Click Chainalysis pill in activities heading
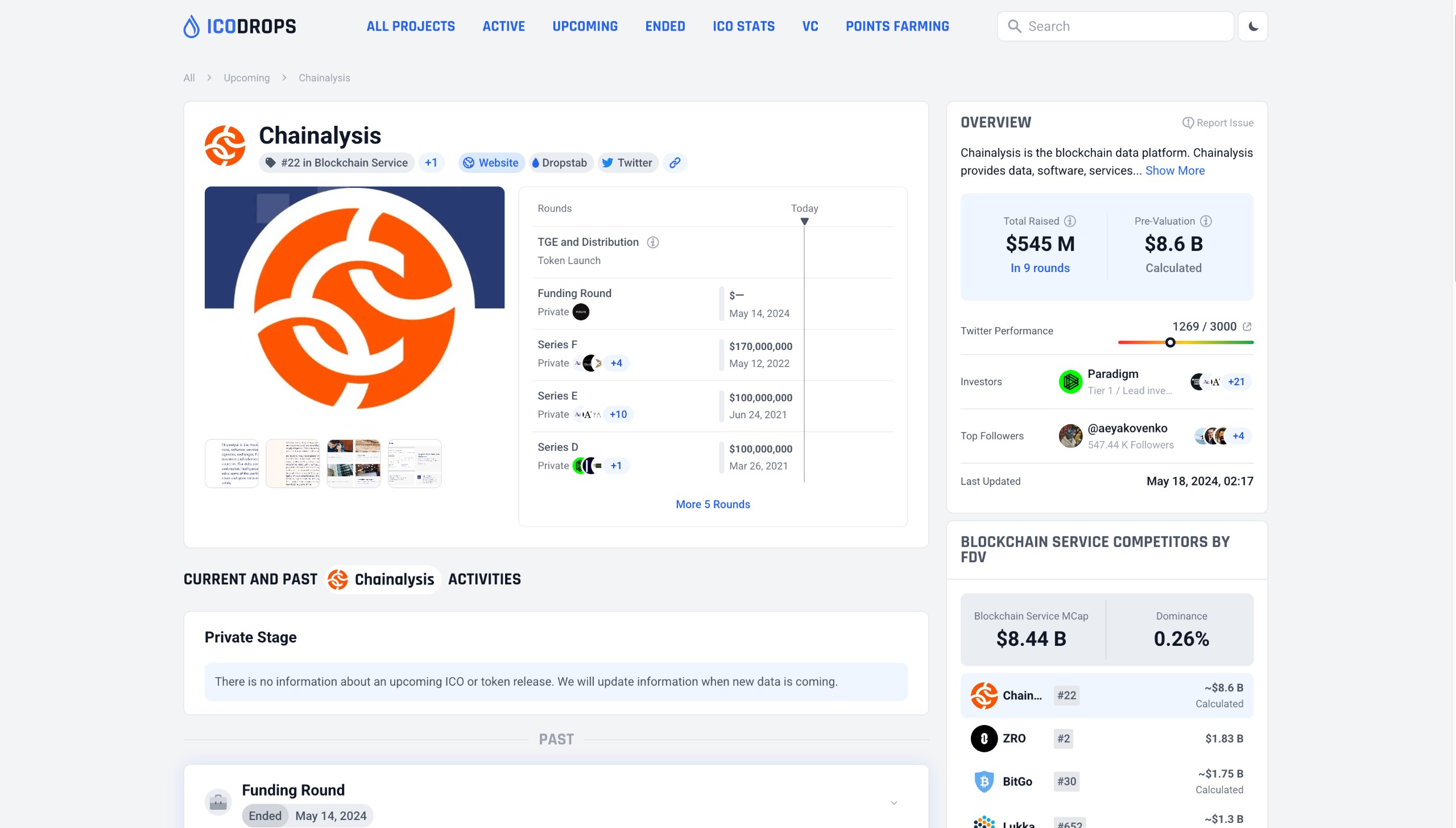1456x828 pixels. 382,579
